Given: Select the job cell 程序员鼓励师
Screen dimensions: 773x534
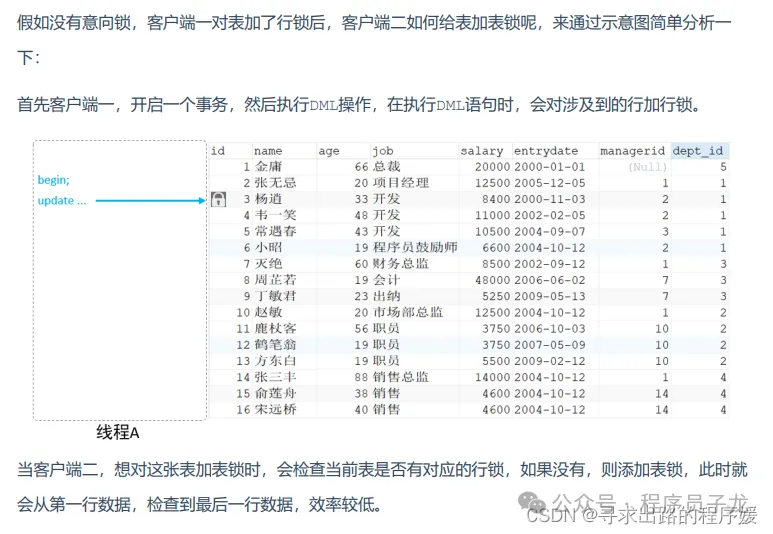Looking at the screenshot, I should coord(415,248).
